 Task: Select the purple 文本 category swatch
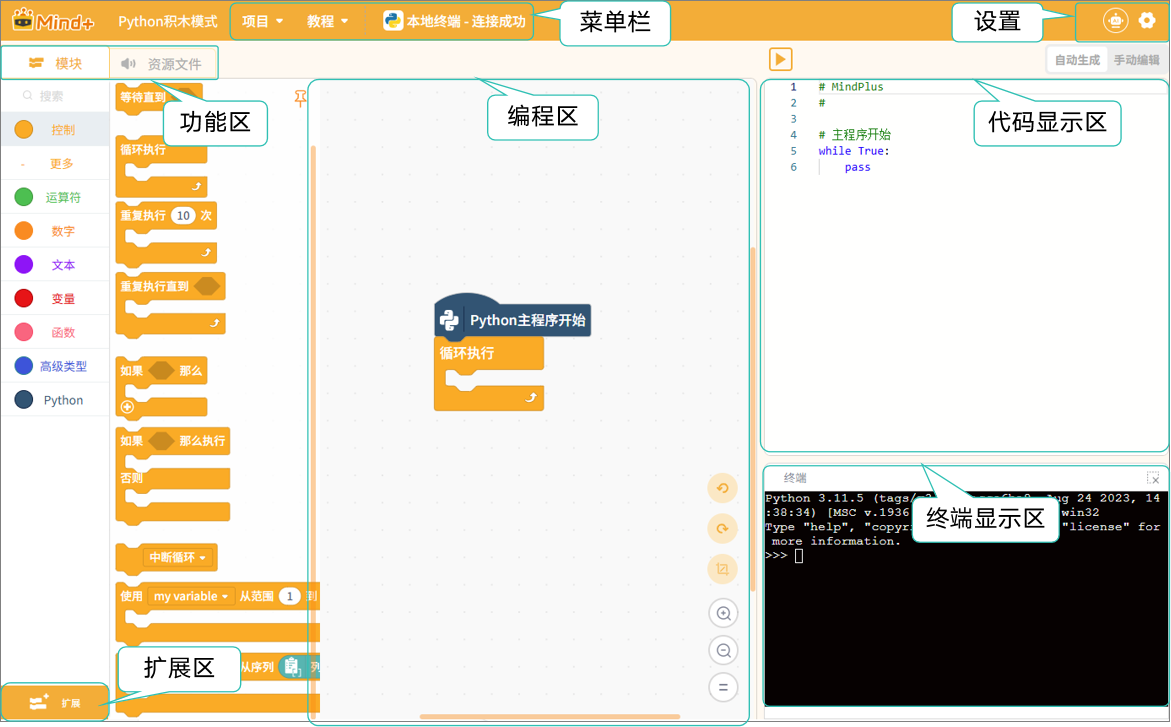point(24,265)
